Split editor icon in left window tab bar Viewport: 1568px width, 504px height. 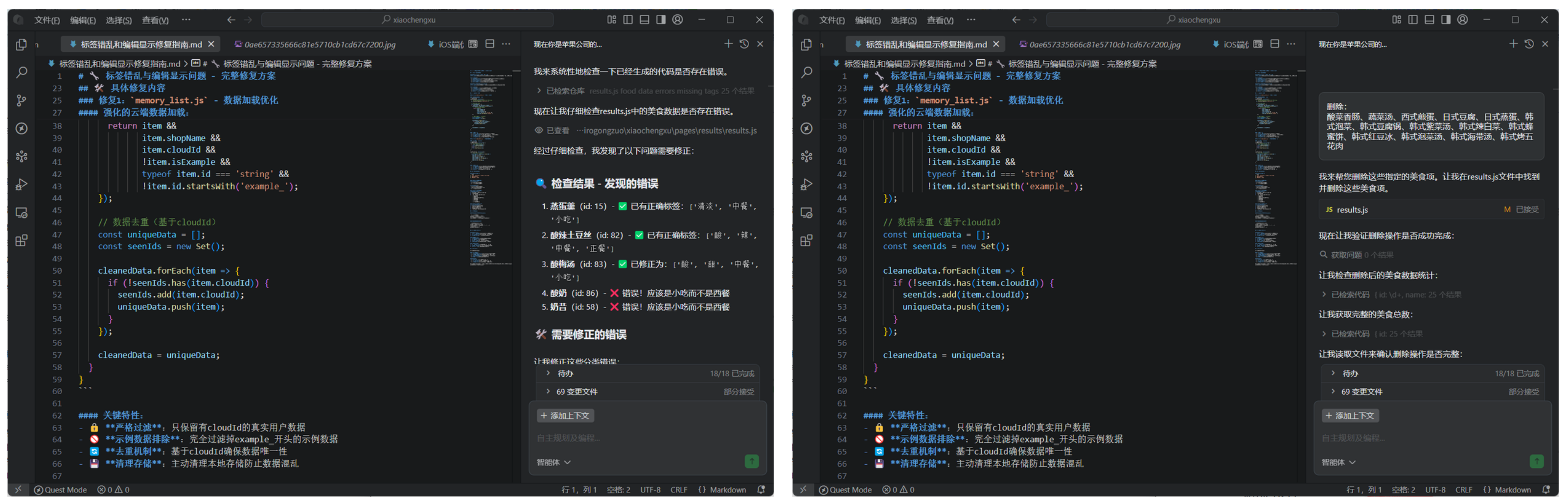(x=490, y=44)
